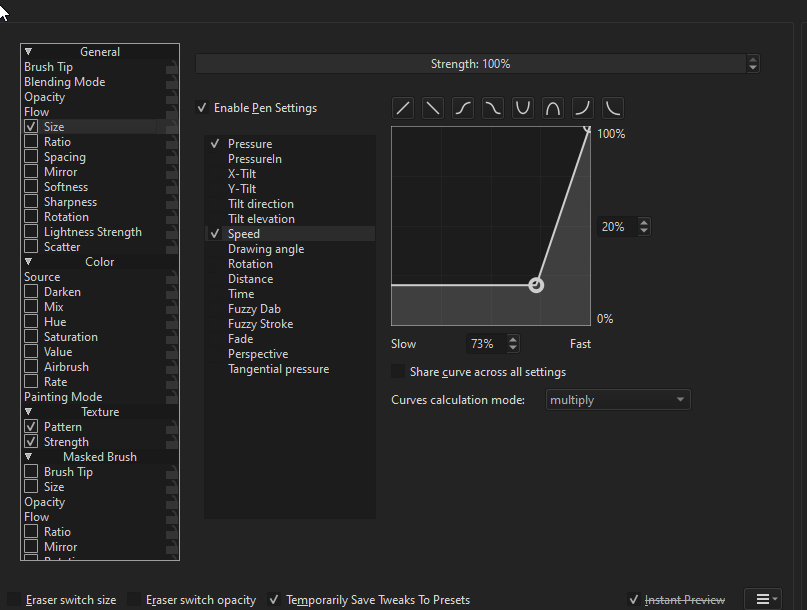Select the linear rising curve preset
Image resolution: width=807 pixels, height=610 pixels.
403,108
